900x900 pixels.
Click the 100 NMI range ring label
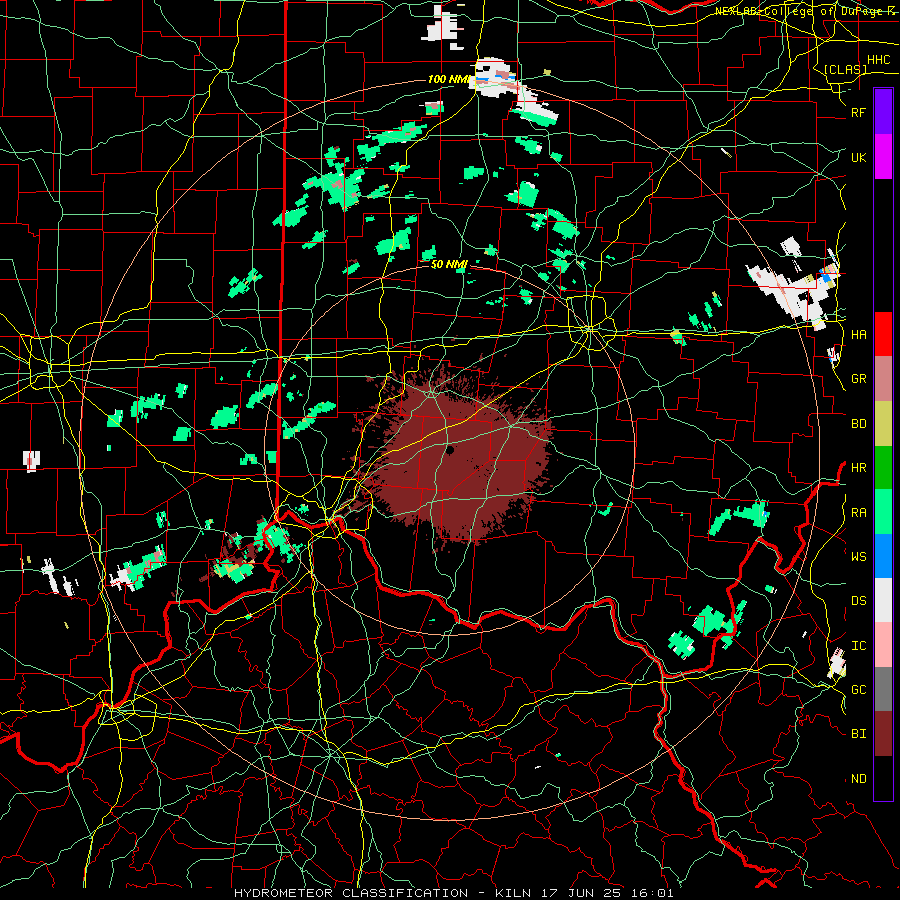tap(448, 79)
